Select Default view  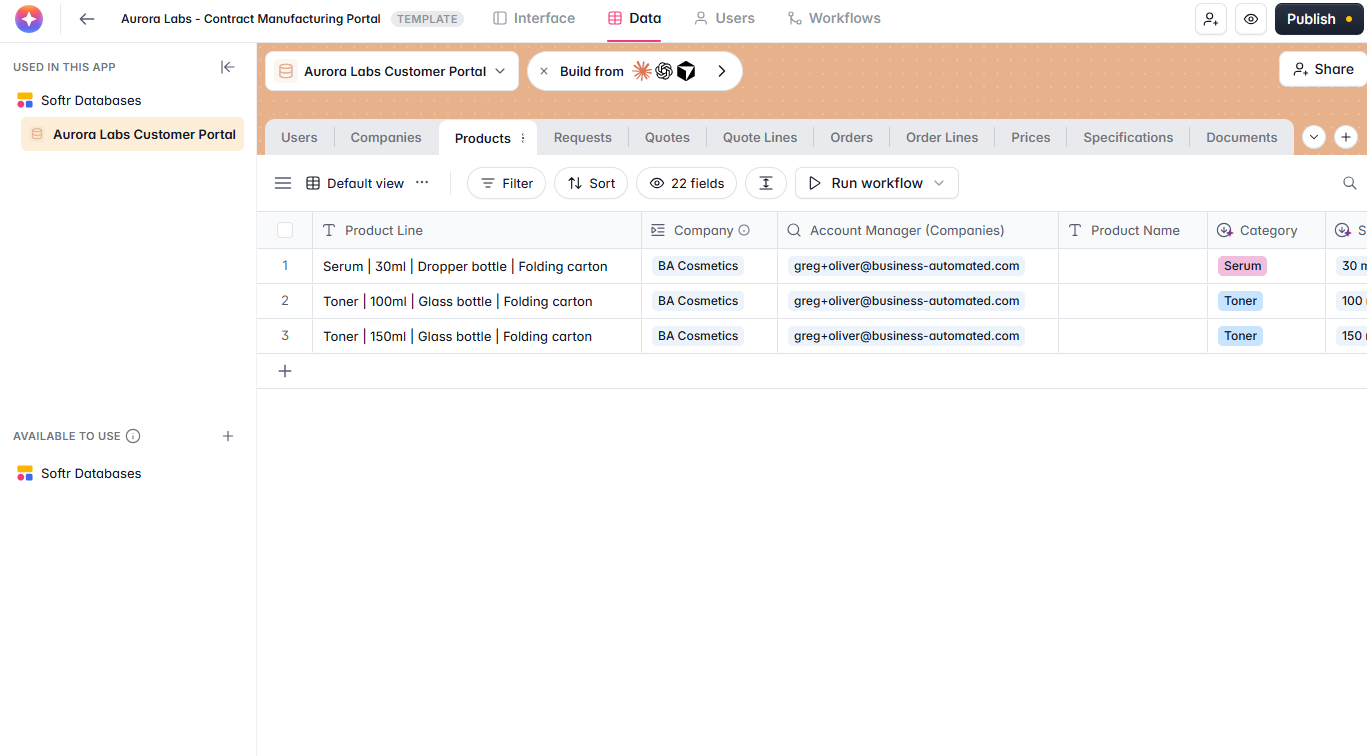[355, 183]
